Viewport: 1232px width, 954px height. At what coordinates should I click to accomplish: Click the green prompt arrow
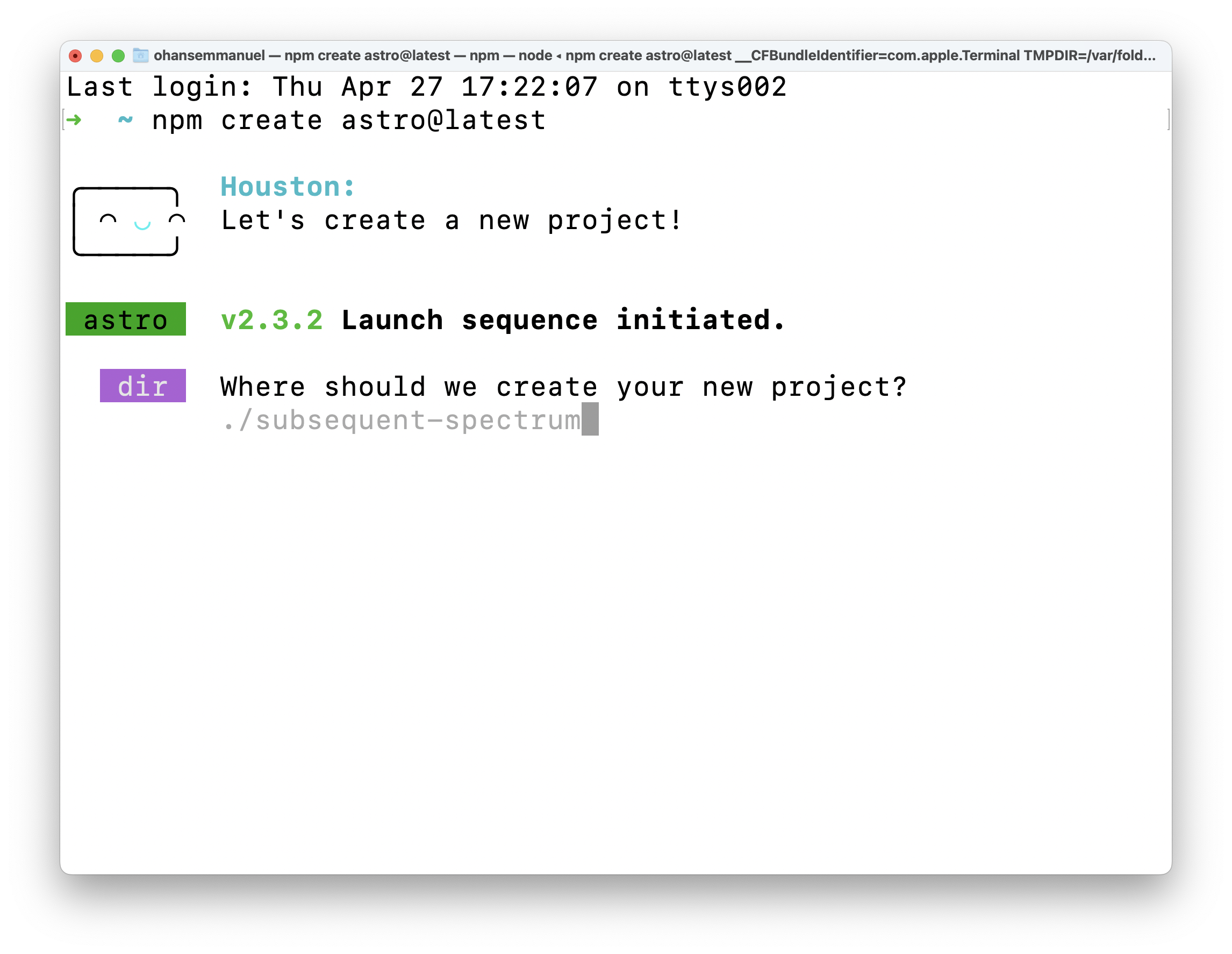pos(74,120)
